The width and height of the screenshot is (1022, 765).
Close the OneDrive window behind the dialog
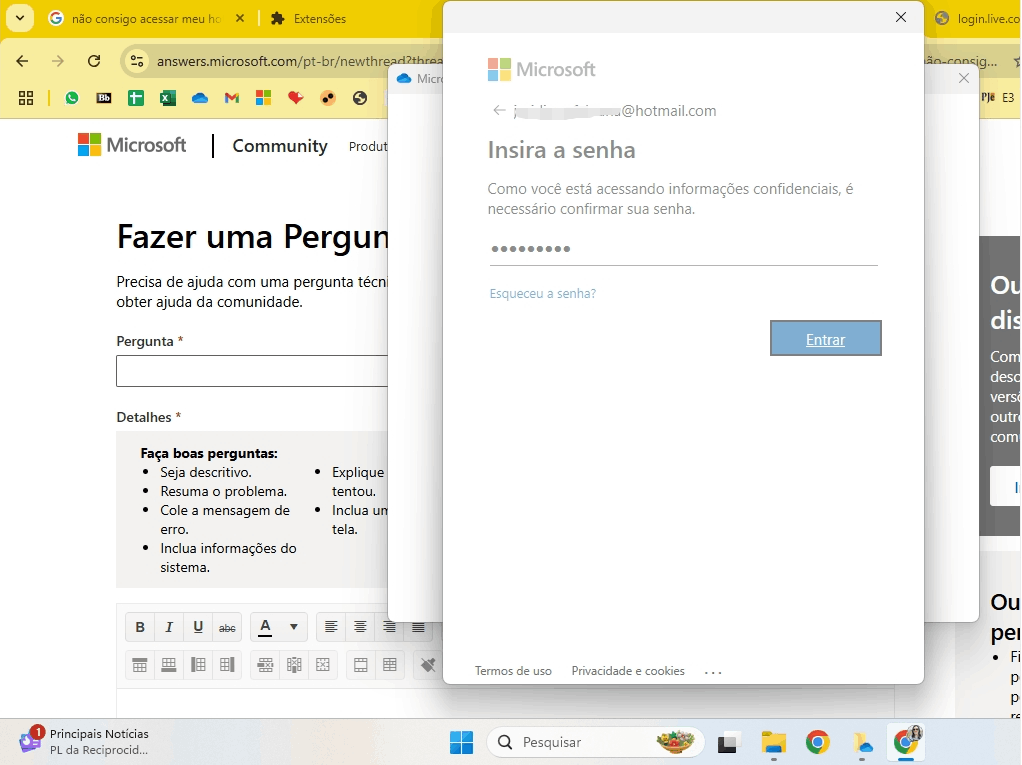click(x=963, y=79)
